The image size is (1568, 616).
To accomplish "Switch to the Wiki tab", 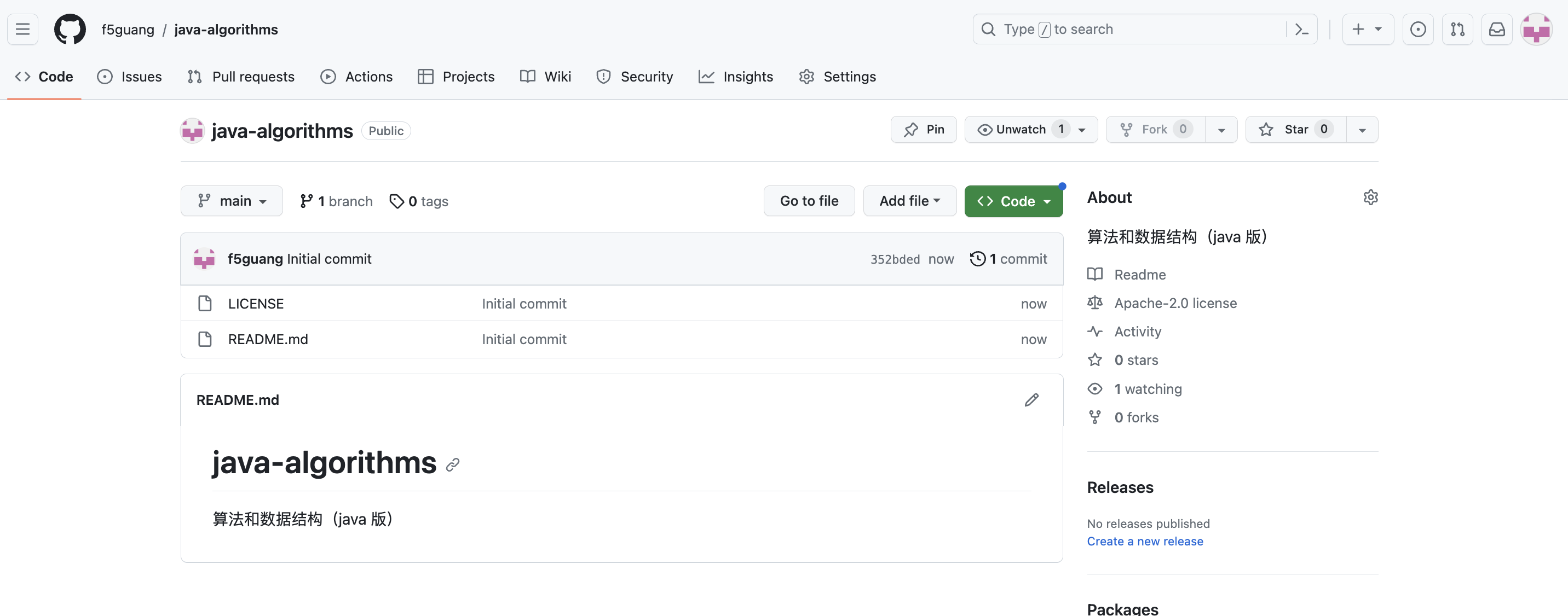I will coord(545,77).
